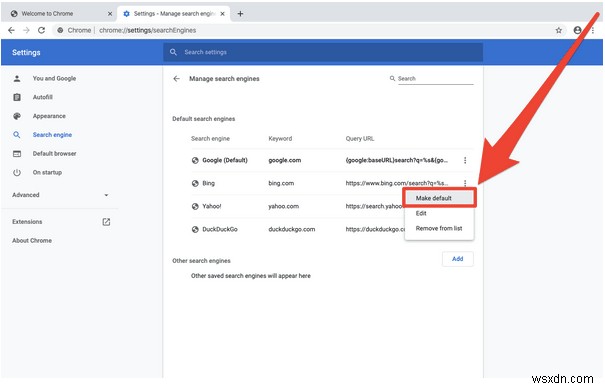Screen dimensions: 605x389
Task: Click the yahoo.com keyword
Action: (x=284, y=206)
